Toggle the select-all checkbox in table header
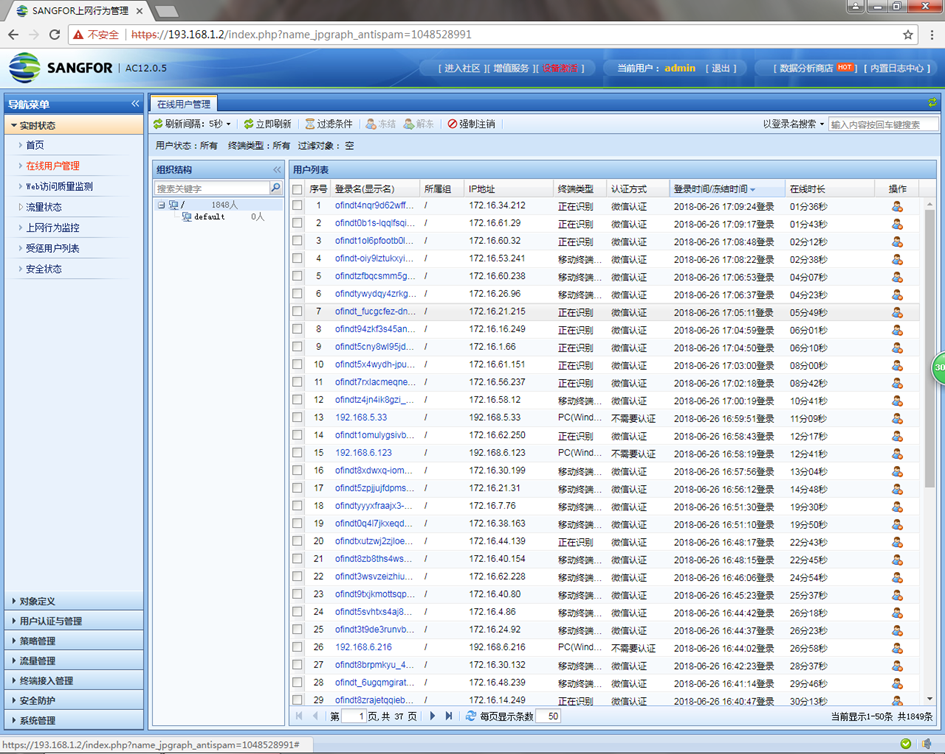945x754 pixels. [297, 189]
